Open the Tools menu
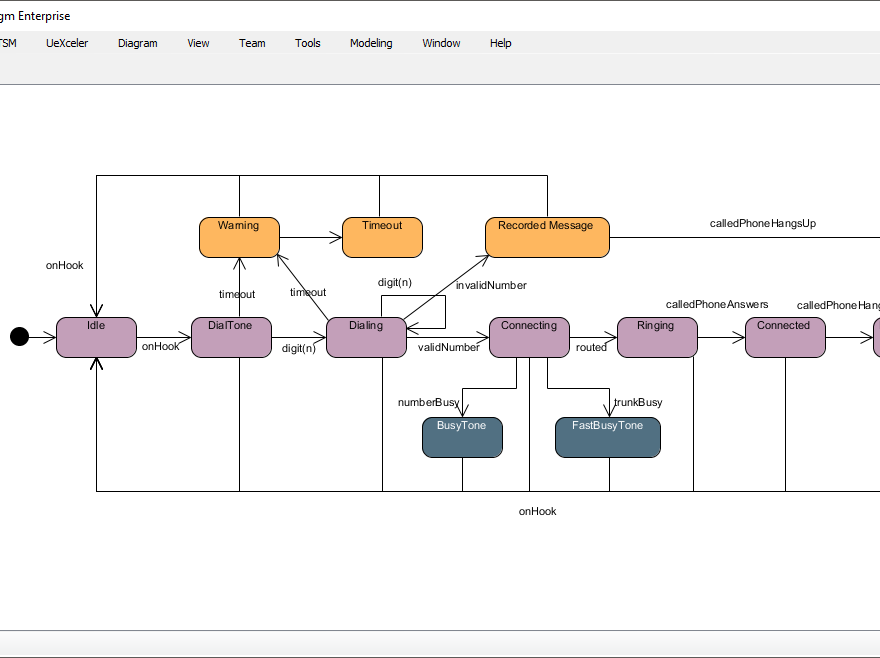 click(x=307, y=43)
